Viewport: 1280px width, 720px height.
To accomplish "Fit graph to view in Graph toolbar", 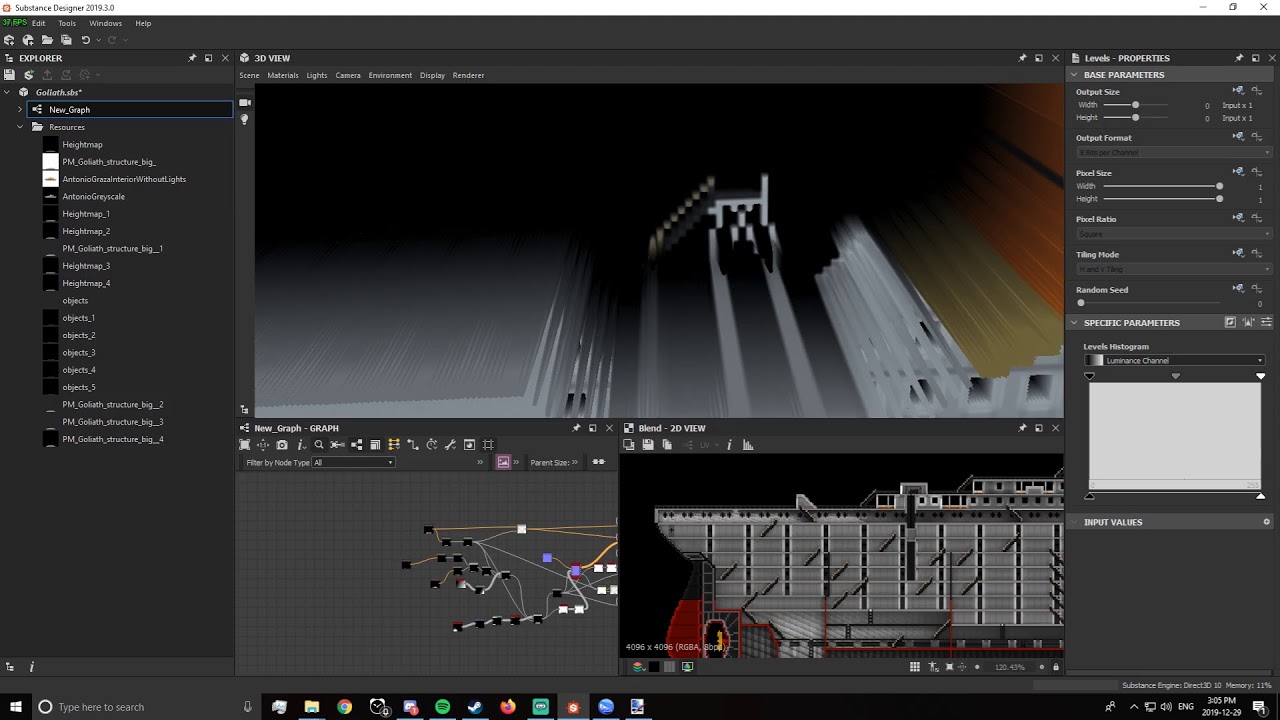I will pyautogui.click(x=244, y=445).
